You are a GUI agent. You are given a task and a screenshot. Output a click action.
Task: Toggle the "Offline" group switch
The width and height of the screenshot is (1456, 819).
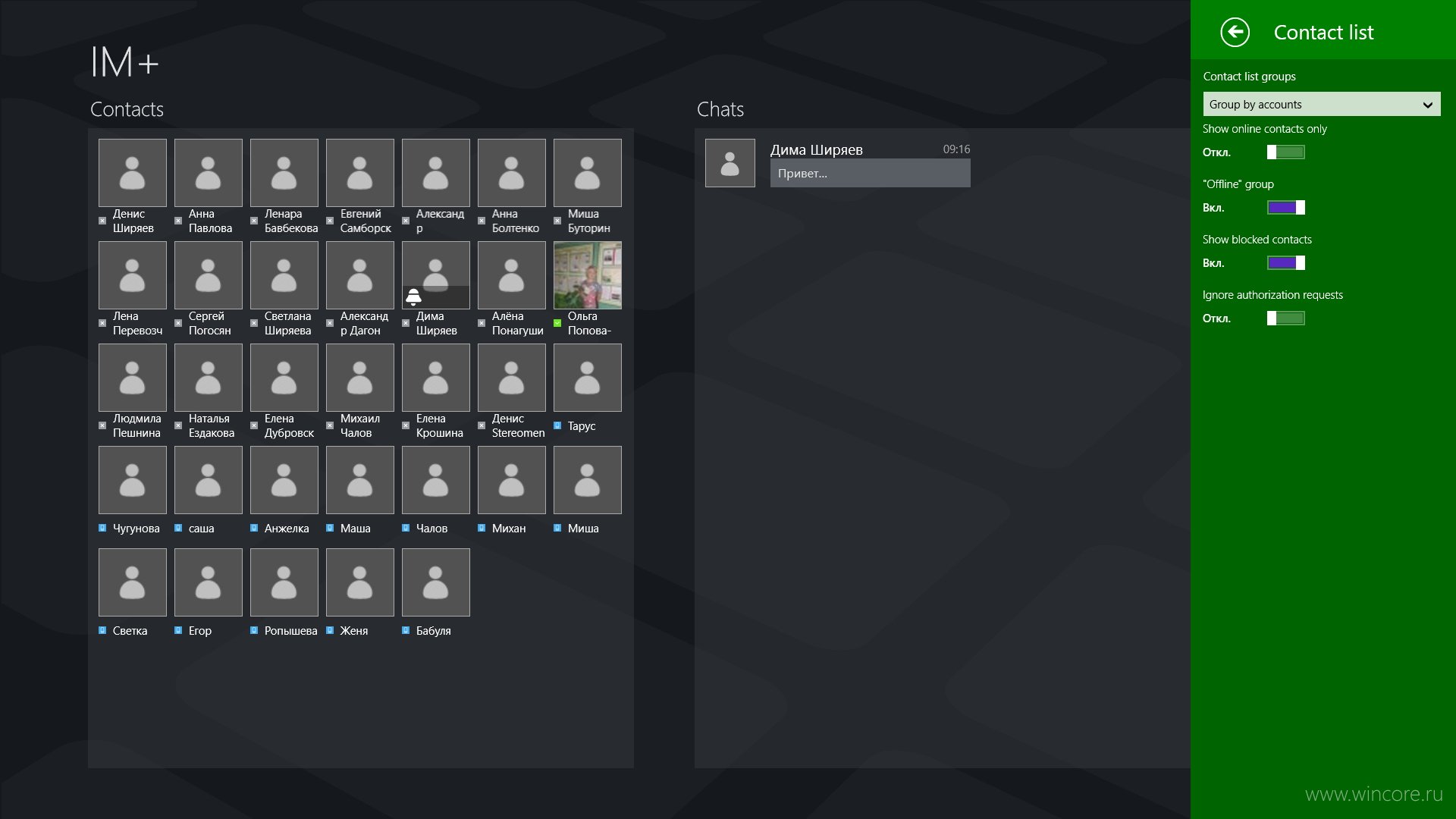pyautogui.click(x=1286, y=208)
